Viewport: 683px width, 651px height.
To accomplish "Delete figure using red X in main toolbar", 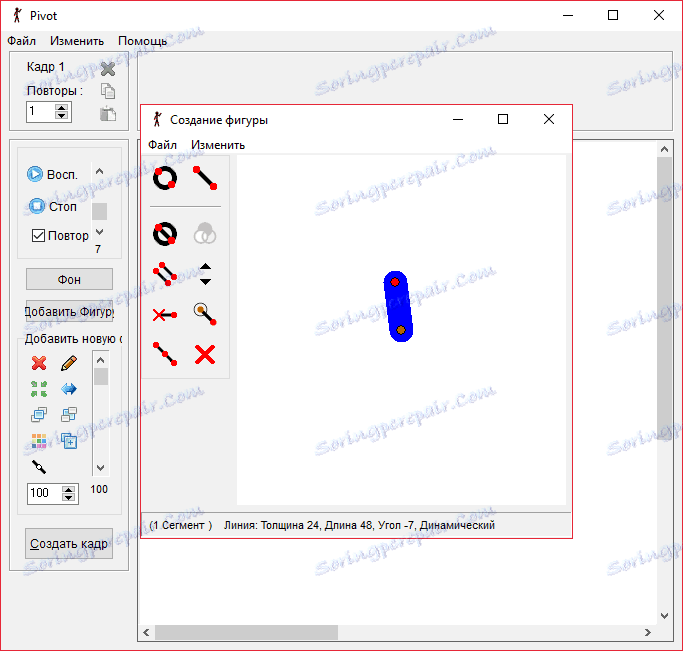I will click(39, 363).
